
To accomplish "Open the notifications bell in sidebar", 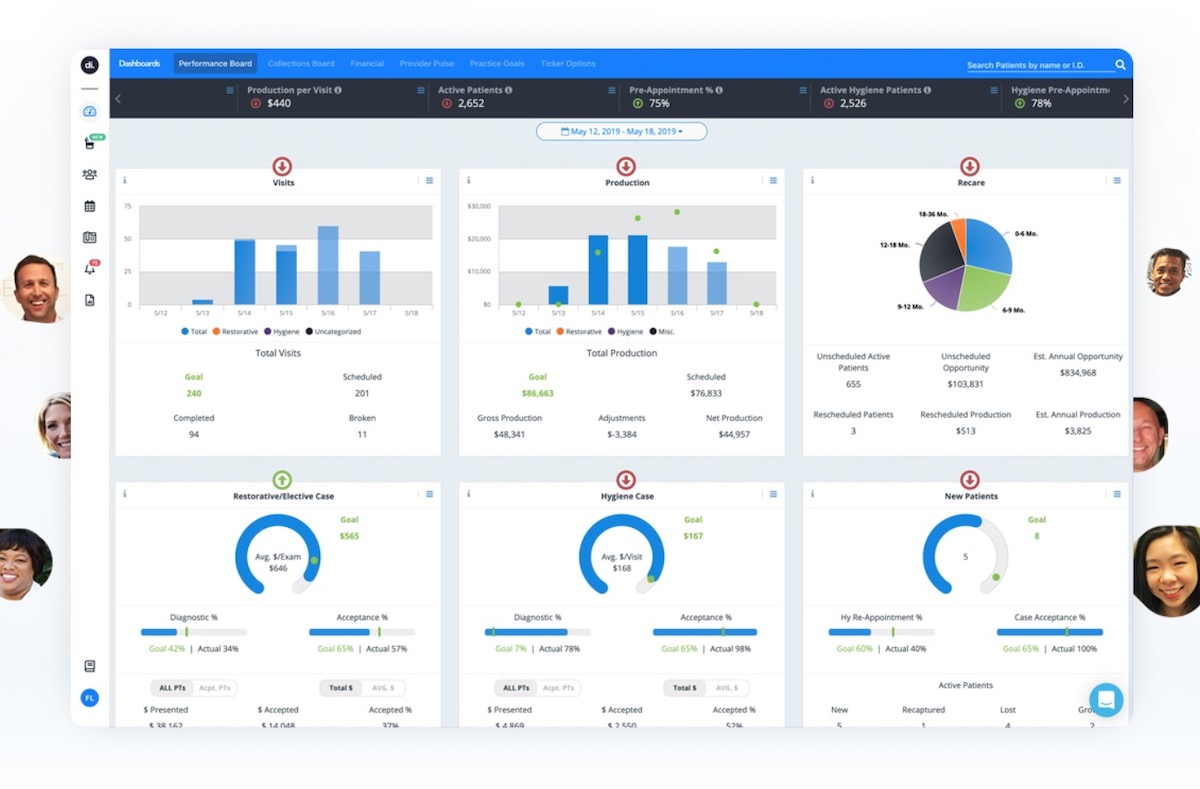I will point(89,268).
